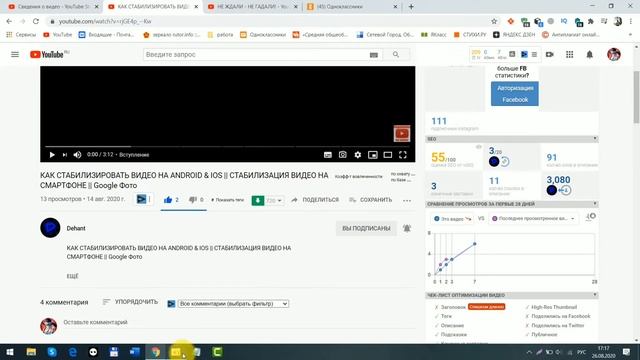Open the Dehant channel avatar

tap(50, 228)
